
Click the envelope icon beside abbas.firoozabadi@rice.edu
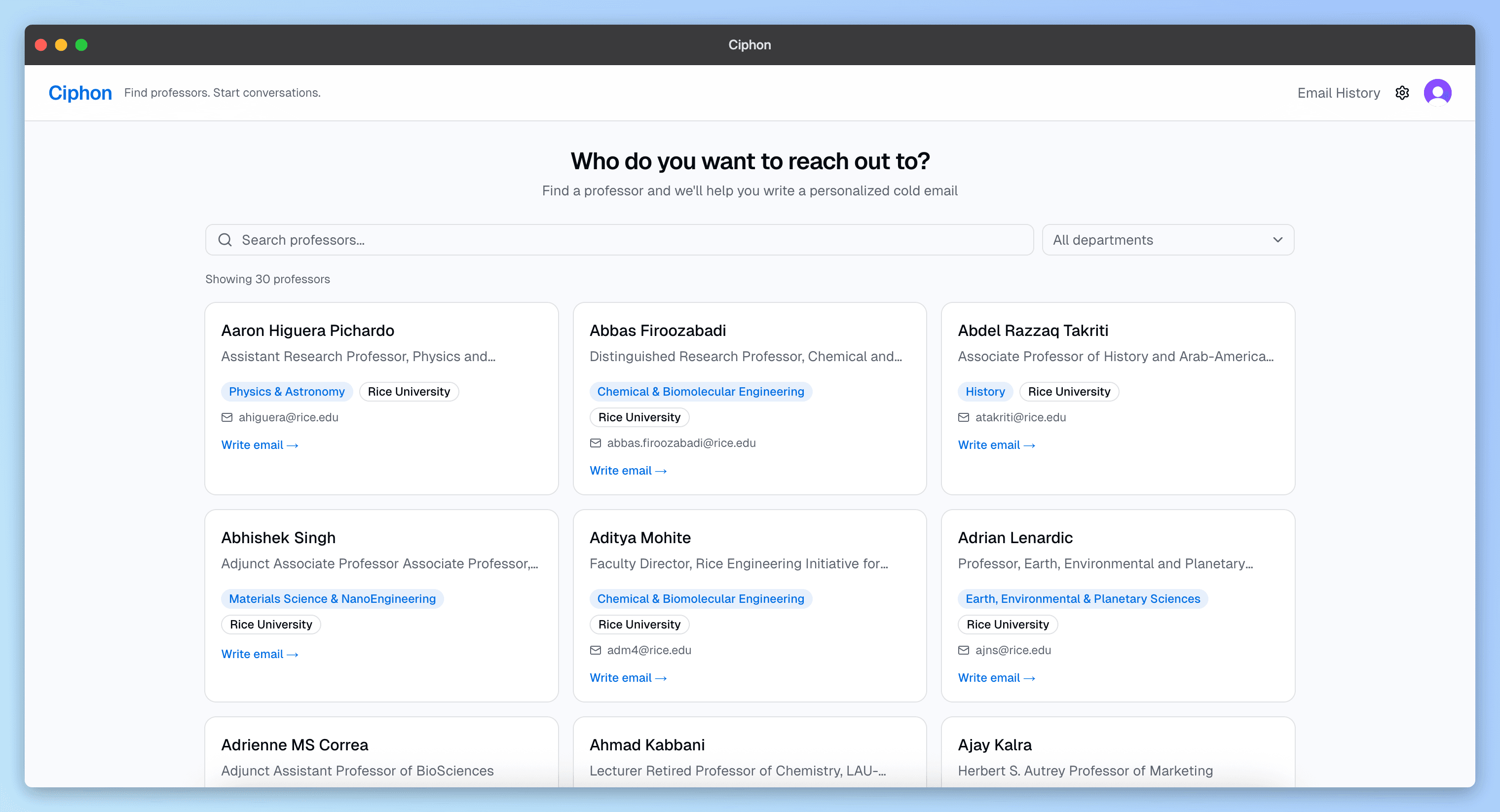pyautogui.click(x=595, y=443)
